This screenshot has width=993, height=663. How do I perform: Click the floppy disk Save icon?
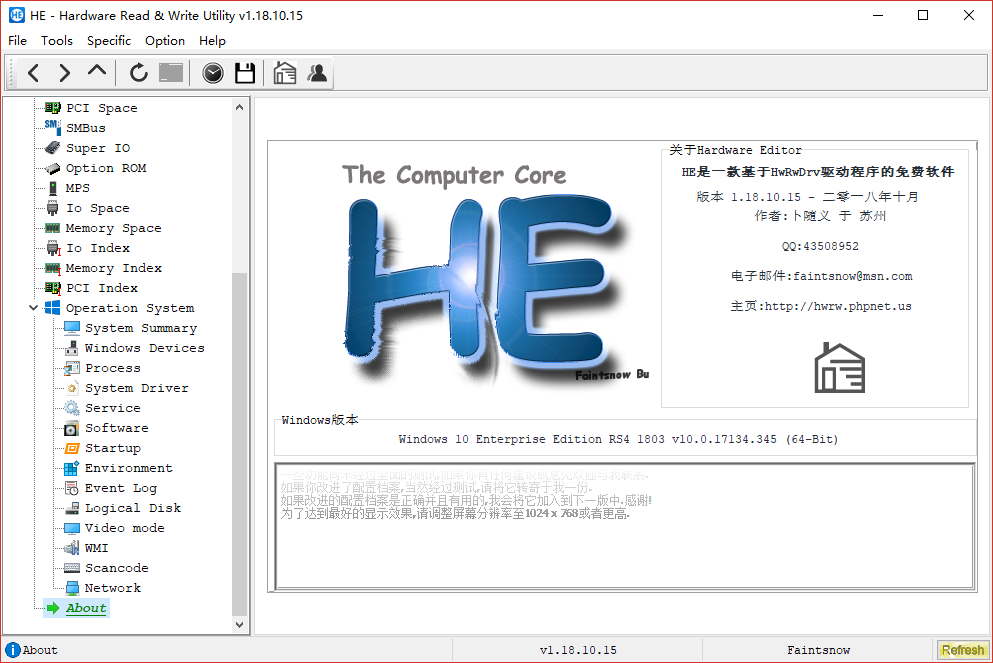click(245, 73)
